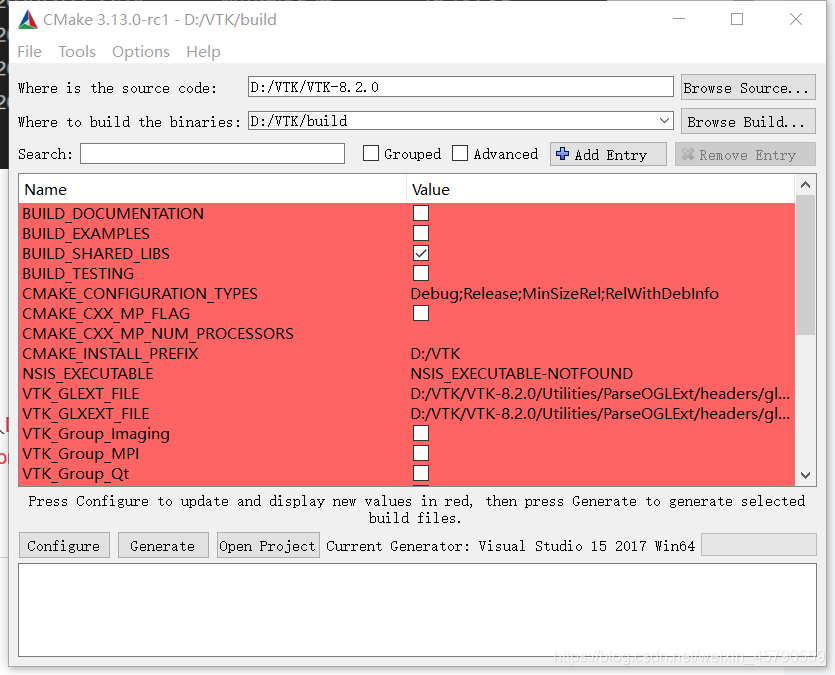Check the CMAKE_CXX_MP_FLAG option

click(421, 313)
